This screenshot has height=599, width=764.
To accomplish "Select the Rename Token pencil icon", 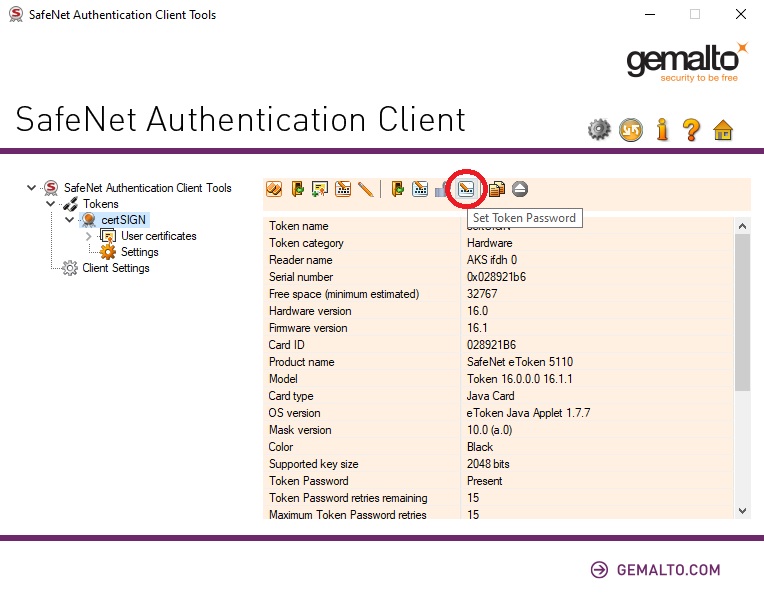I will pyautogui.click(x=366, y=188).
